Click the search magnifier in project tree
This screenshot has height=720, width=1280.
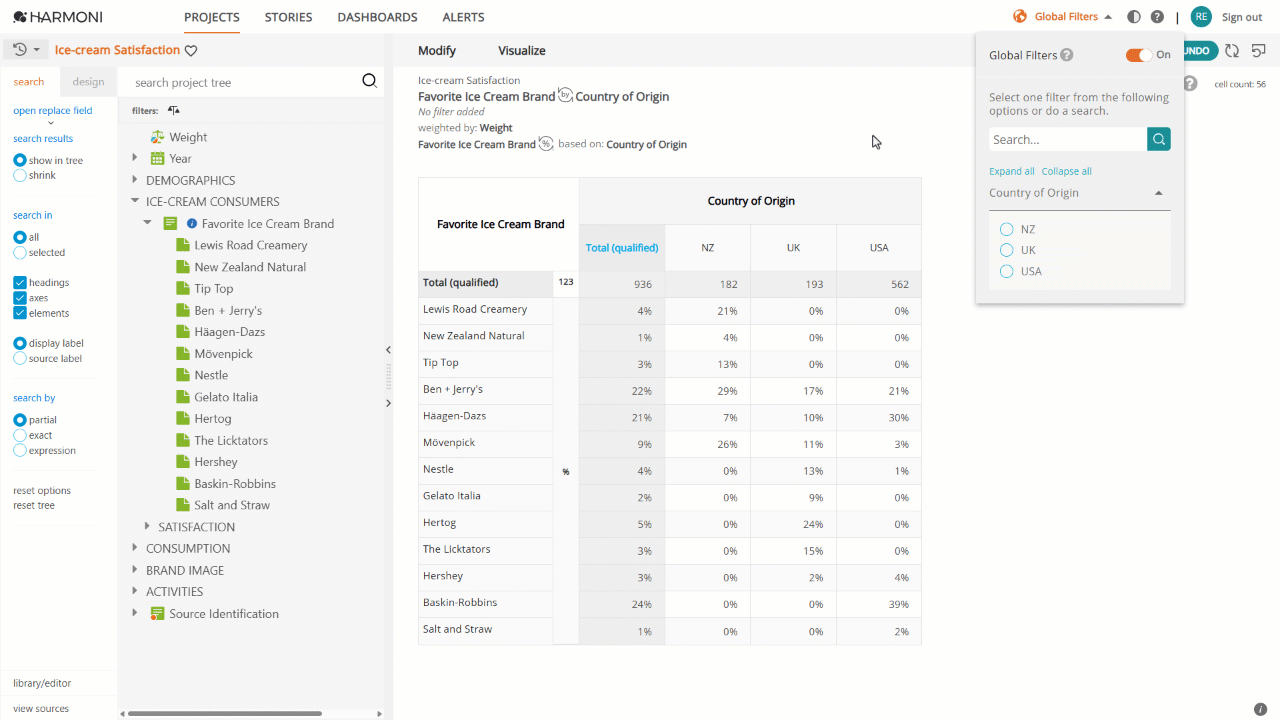(369, 82)
